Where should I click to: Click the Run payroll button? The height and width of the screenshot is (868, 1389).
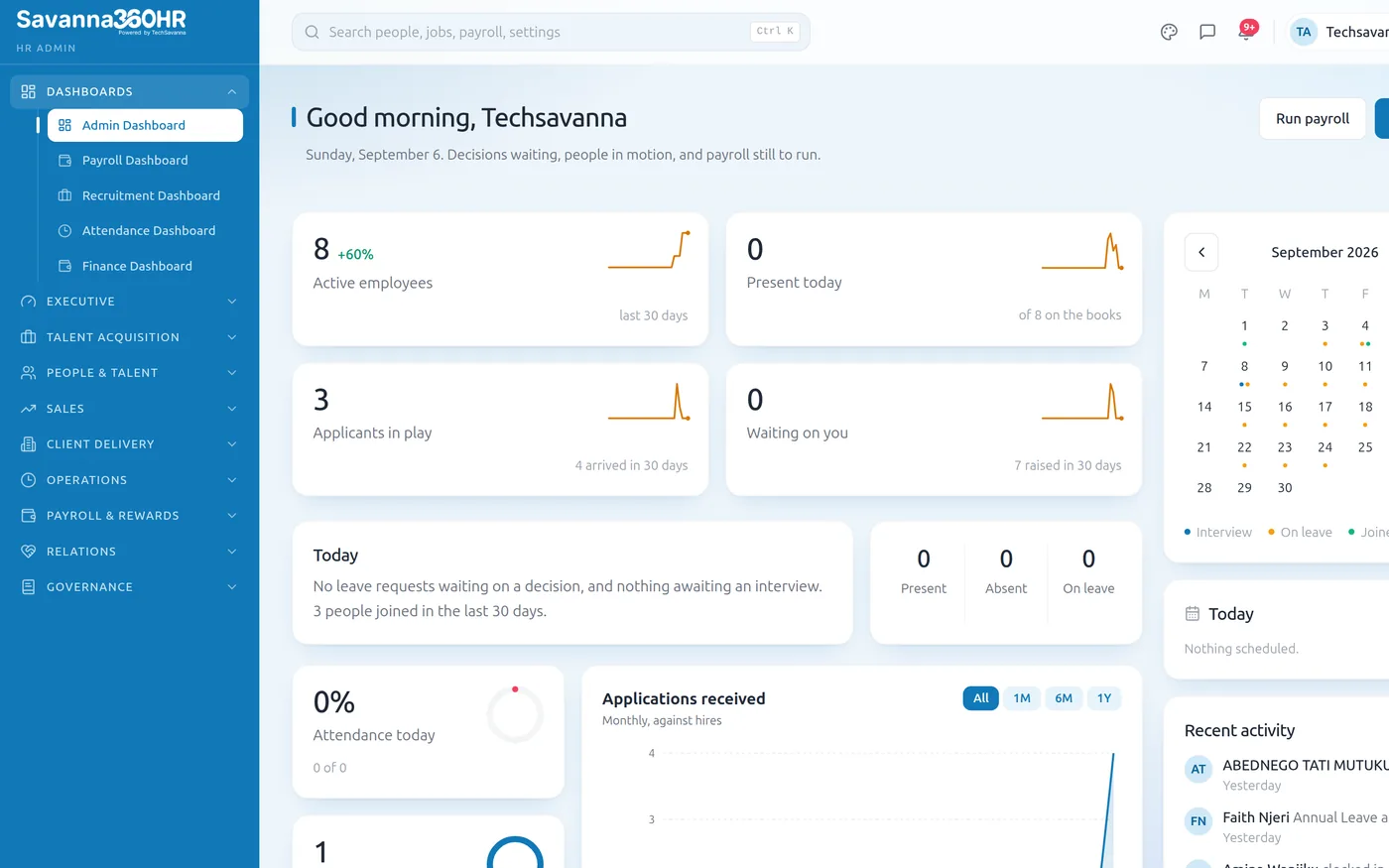[x=1312, y=118]
